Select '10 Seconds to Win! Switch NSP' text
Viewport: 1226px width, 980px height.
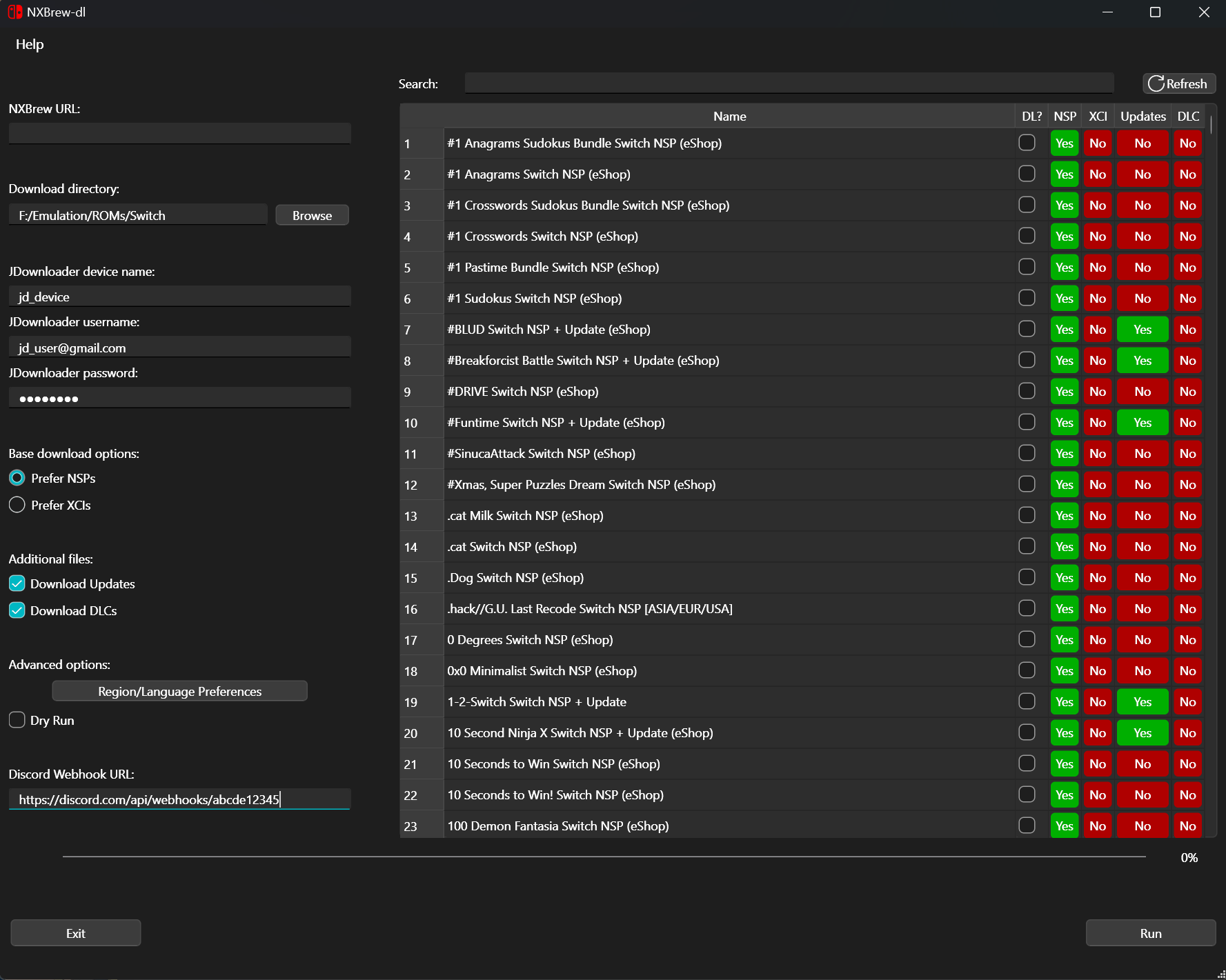click(555, 795)
